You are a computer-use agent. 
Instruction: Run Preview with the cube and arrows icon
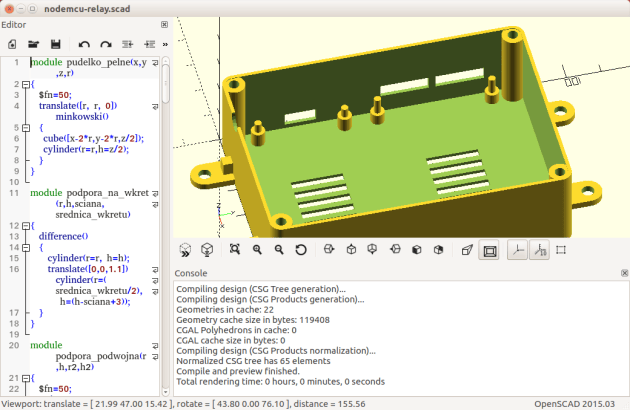(185, 250)
